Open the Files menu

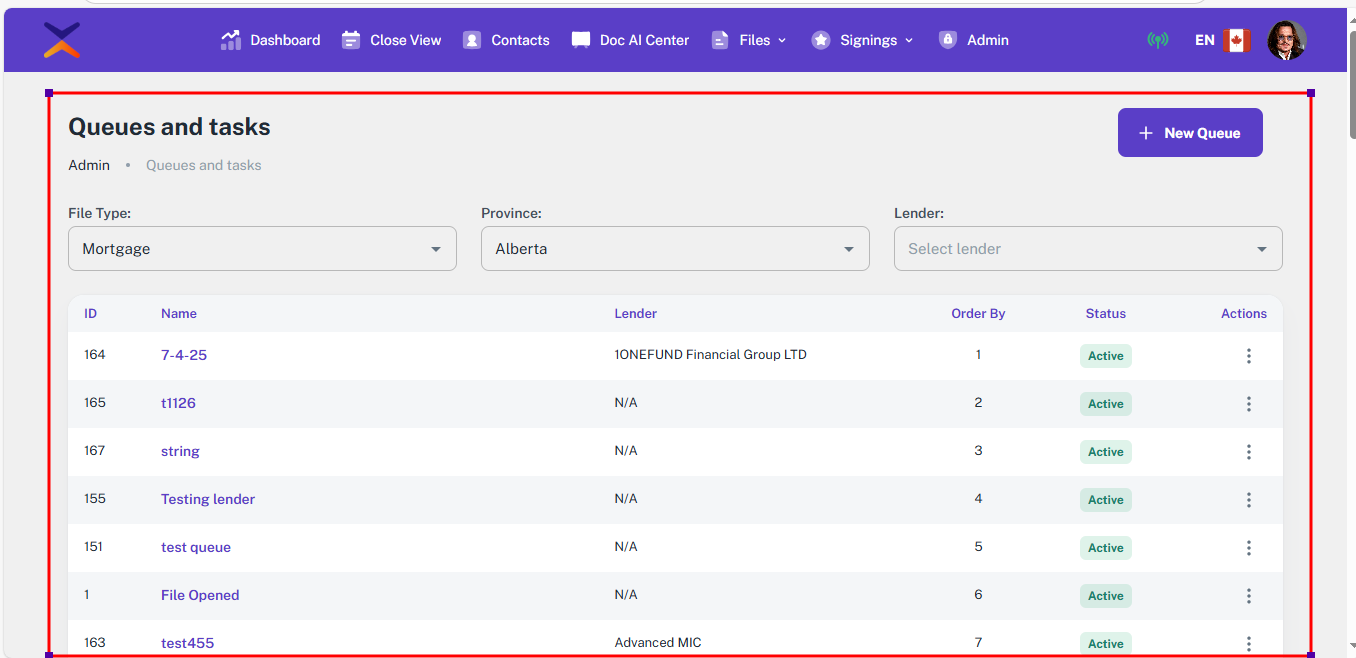(749, 40)
